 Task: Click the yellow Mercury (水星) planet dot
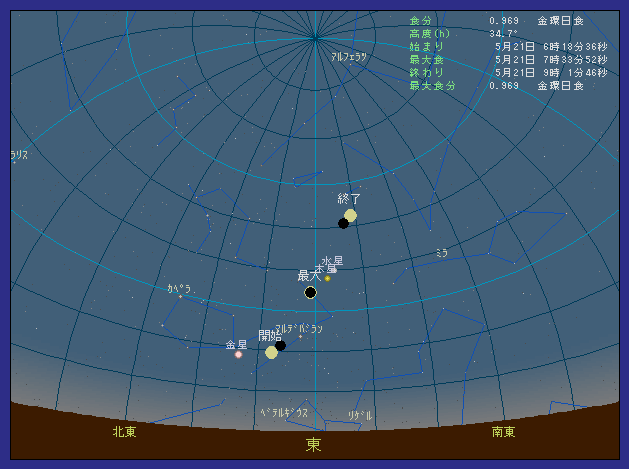click(327, 278)
